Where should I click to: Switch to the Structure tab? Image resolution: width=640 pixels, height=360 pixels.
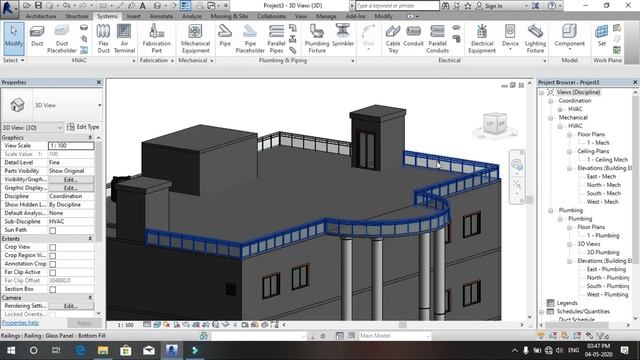click(x=77, y=16)
